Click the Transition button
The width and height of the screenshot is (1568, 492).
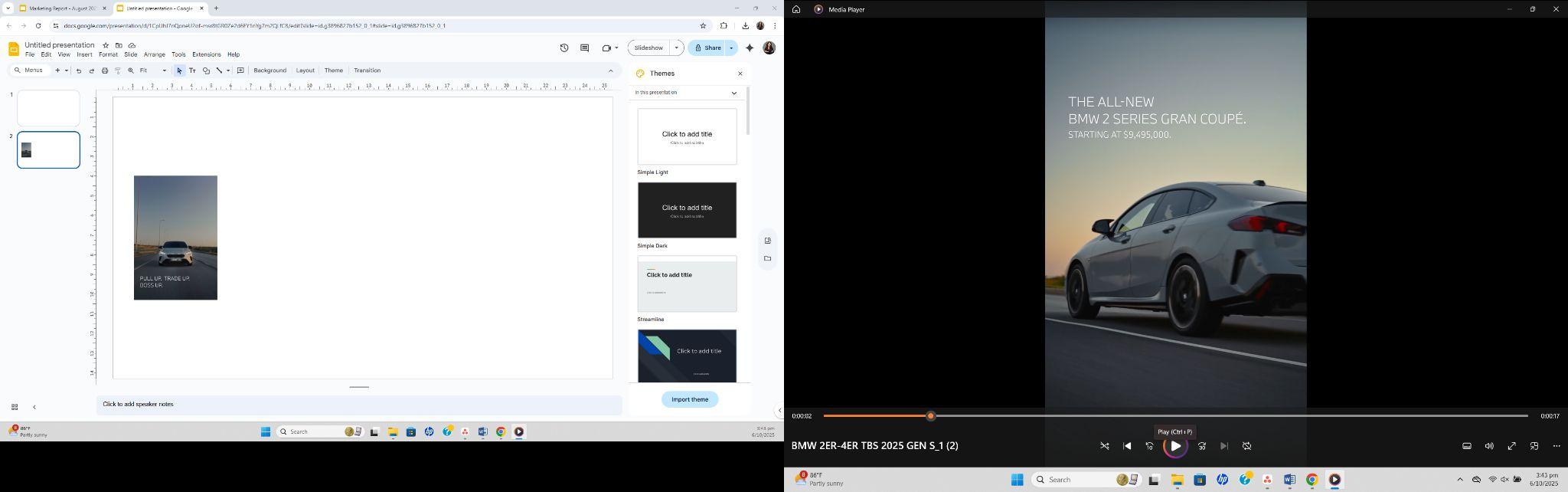click(x=367, y=71)
